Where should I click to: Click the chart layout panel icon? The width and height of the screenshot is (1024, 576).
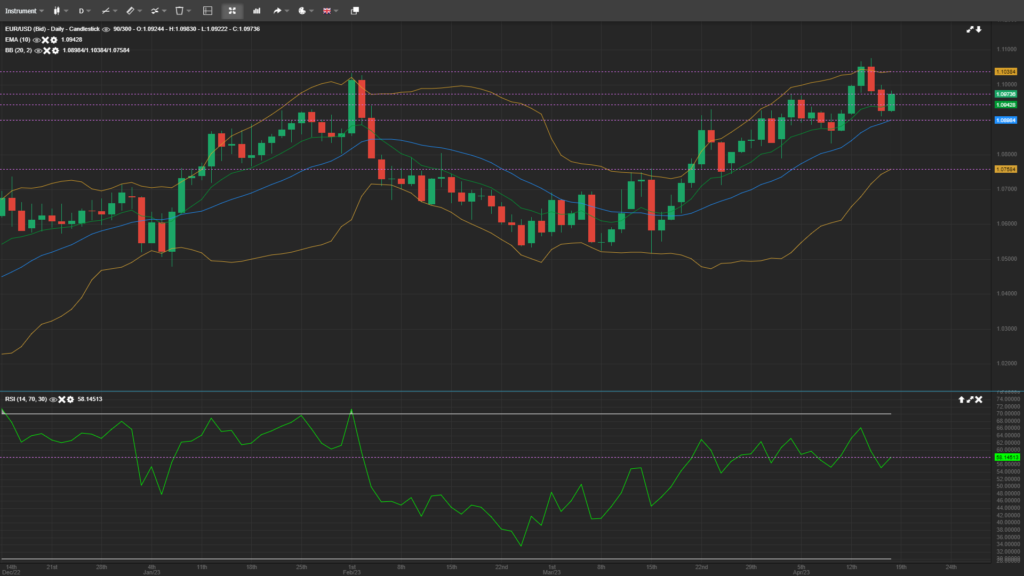click(x=207, y=10)
